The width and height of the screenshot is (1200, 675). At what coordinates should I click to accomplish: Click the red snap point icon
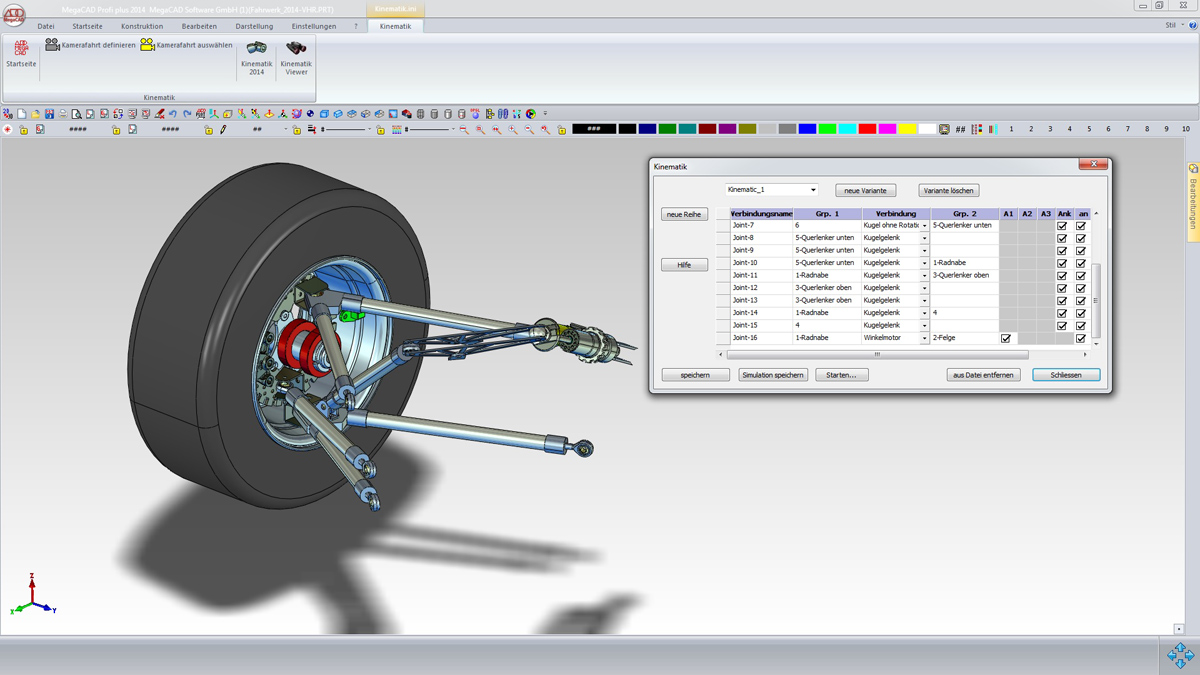pos(8,129)
